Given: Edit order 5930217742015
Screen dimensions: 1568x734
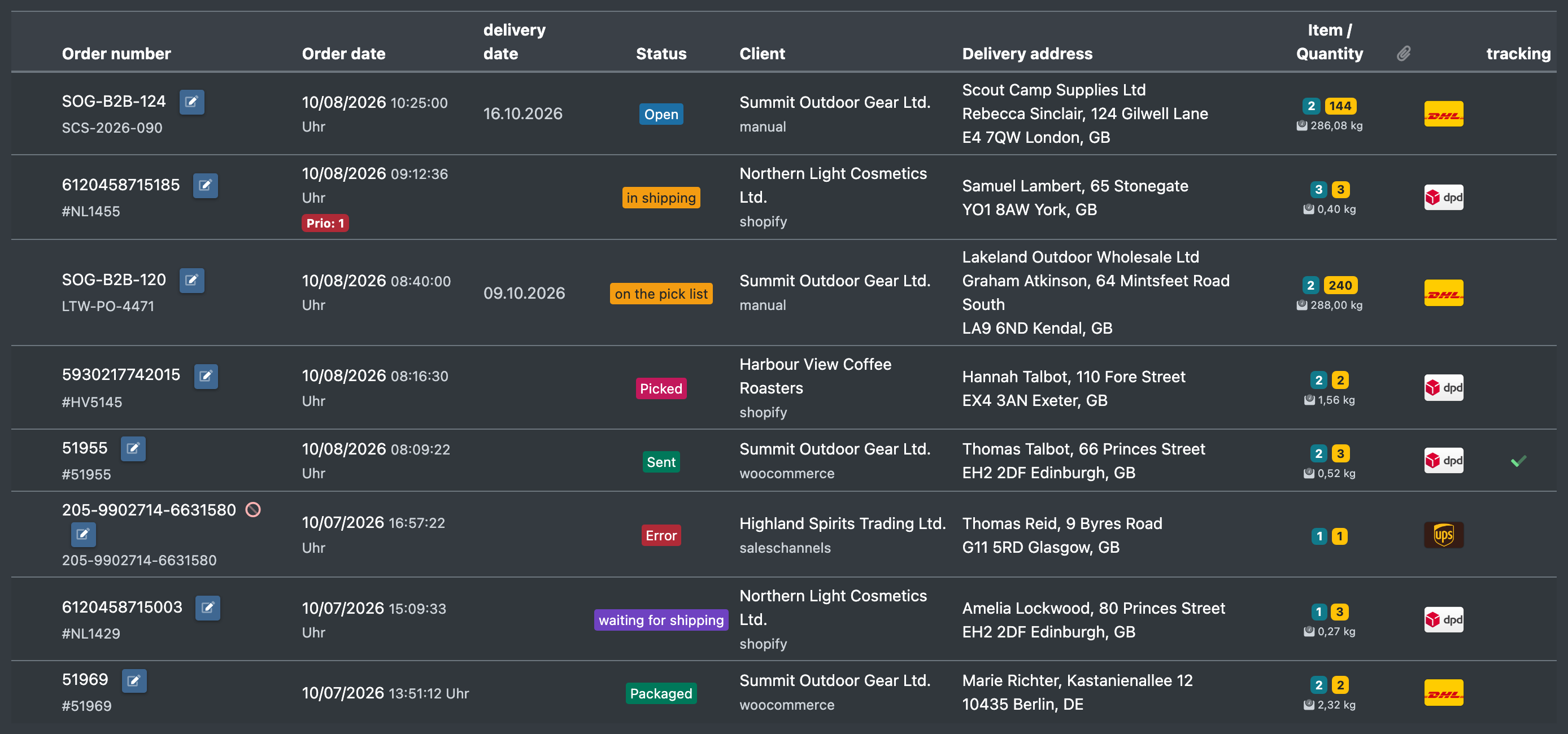Looking at the screenshot, I should (x=206, y=375).
